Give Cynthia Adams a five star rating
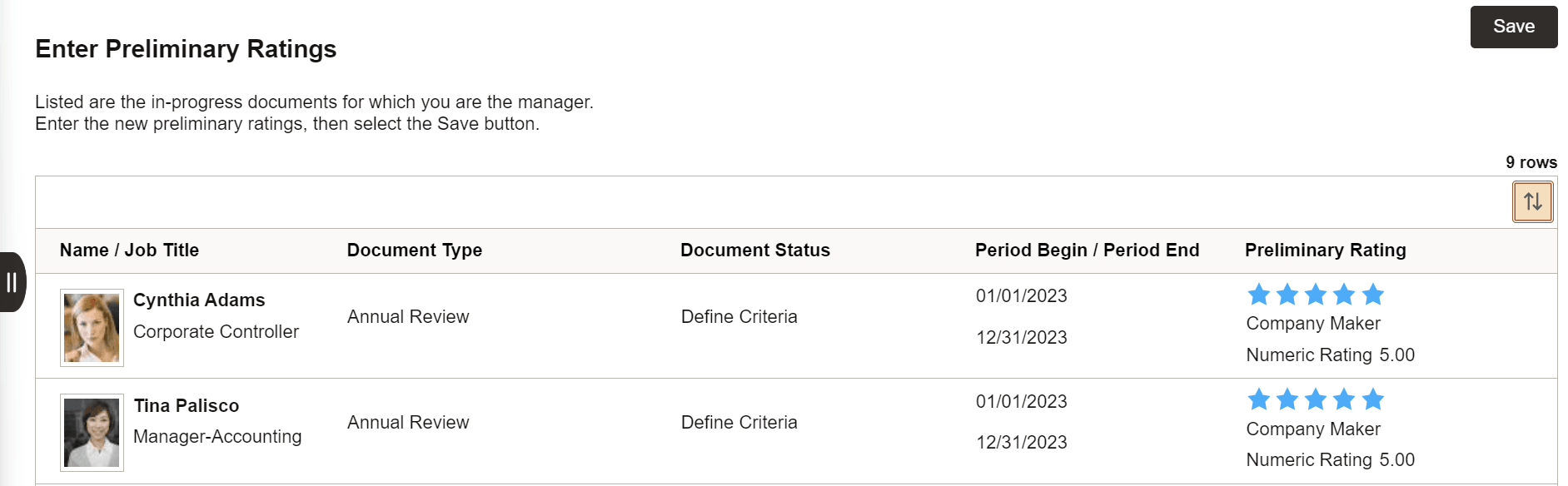Screen dimensions: 1568x486 click(x=1373, y=295)
